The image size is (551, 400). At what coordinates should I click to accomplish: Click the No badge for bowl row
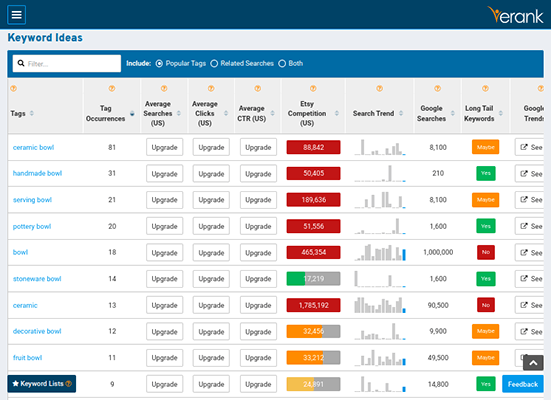[x=486, y=252]
